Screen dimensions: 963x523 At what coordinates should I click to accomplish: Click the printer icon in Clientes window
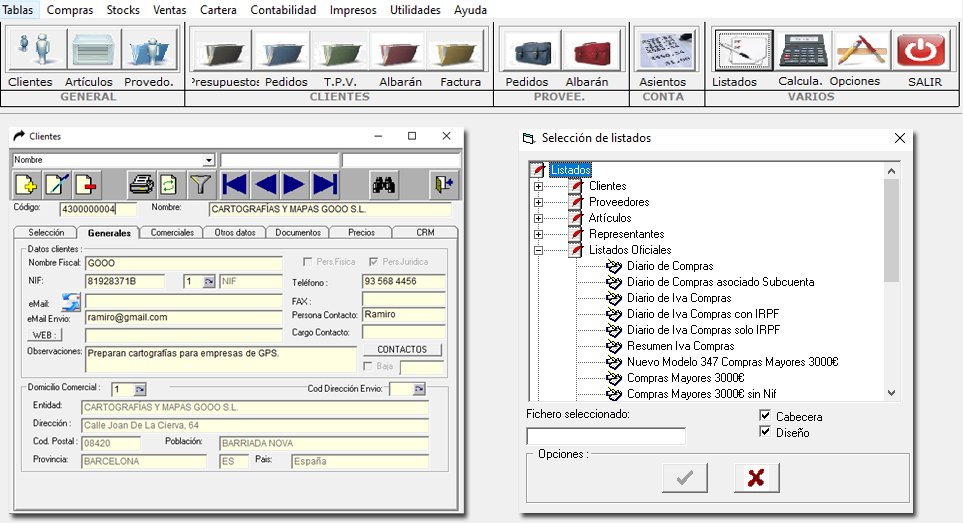[142, 184]
